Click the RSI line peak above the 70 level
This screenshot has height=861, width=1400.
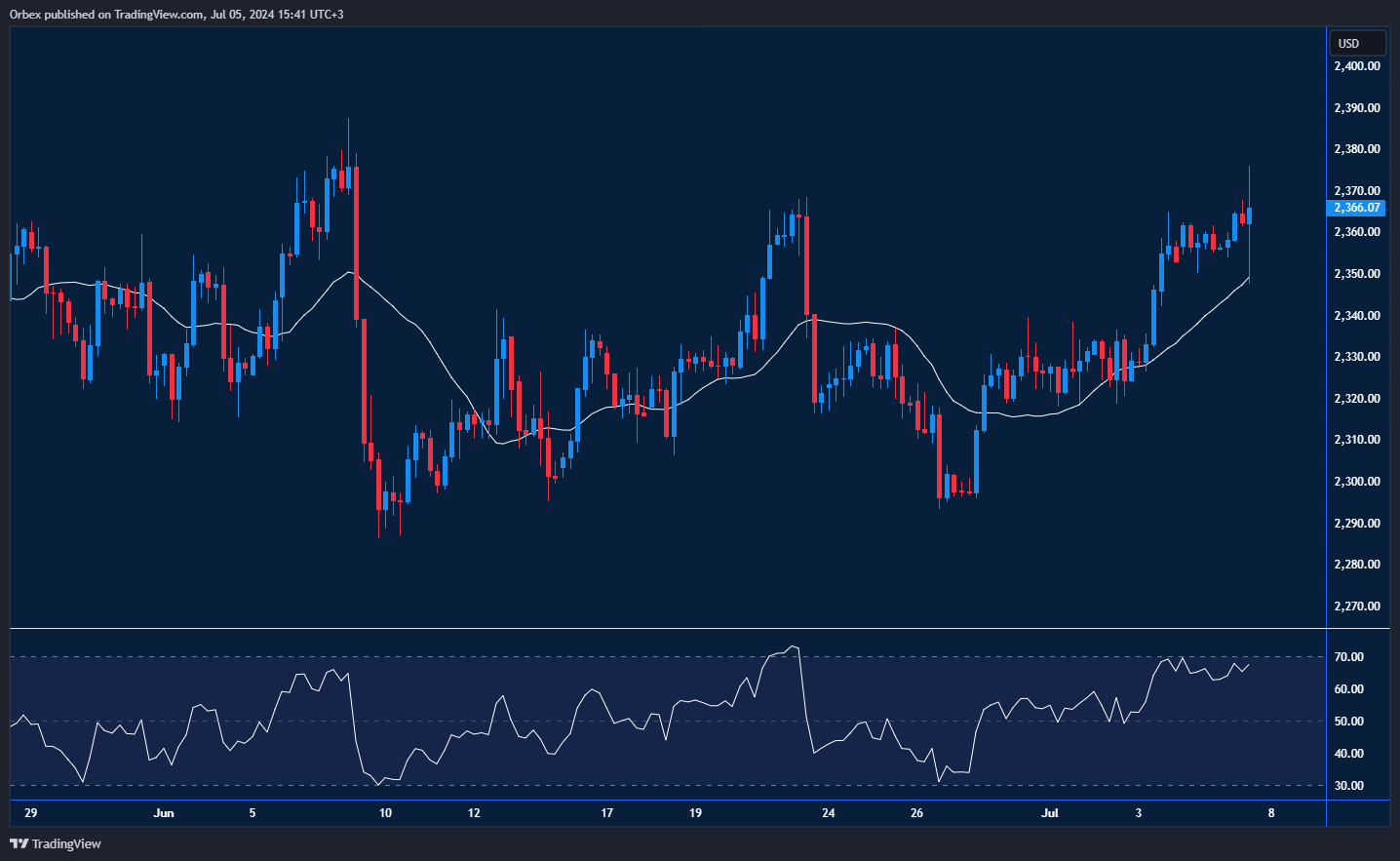click(794, 647)
